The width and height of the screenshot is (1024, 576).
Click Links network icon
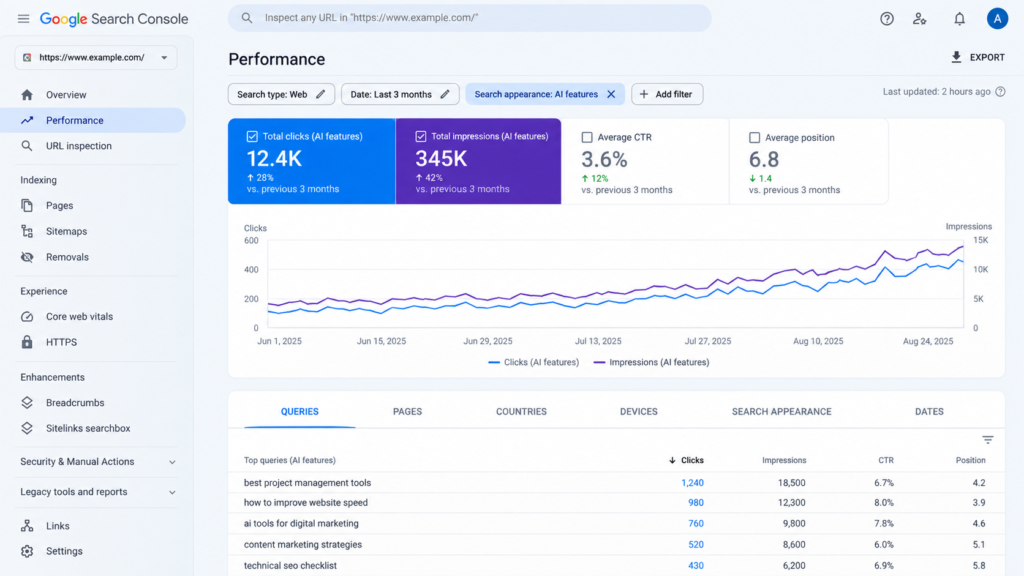(x=27, y=526)
